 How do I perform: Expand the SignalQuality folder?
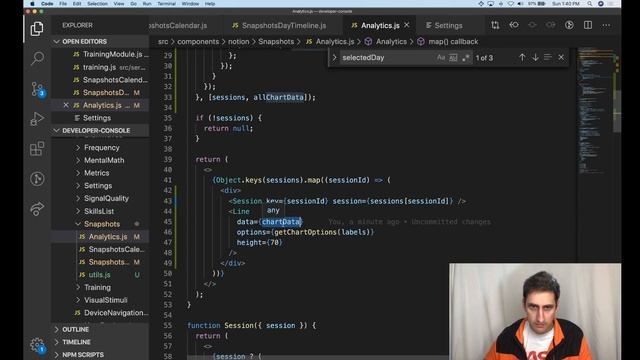(x=106, y=198)
